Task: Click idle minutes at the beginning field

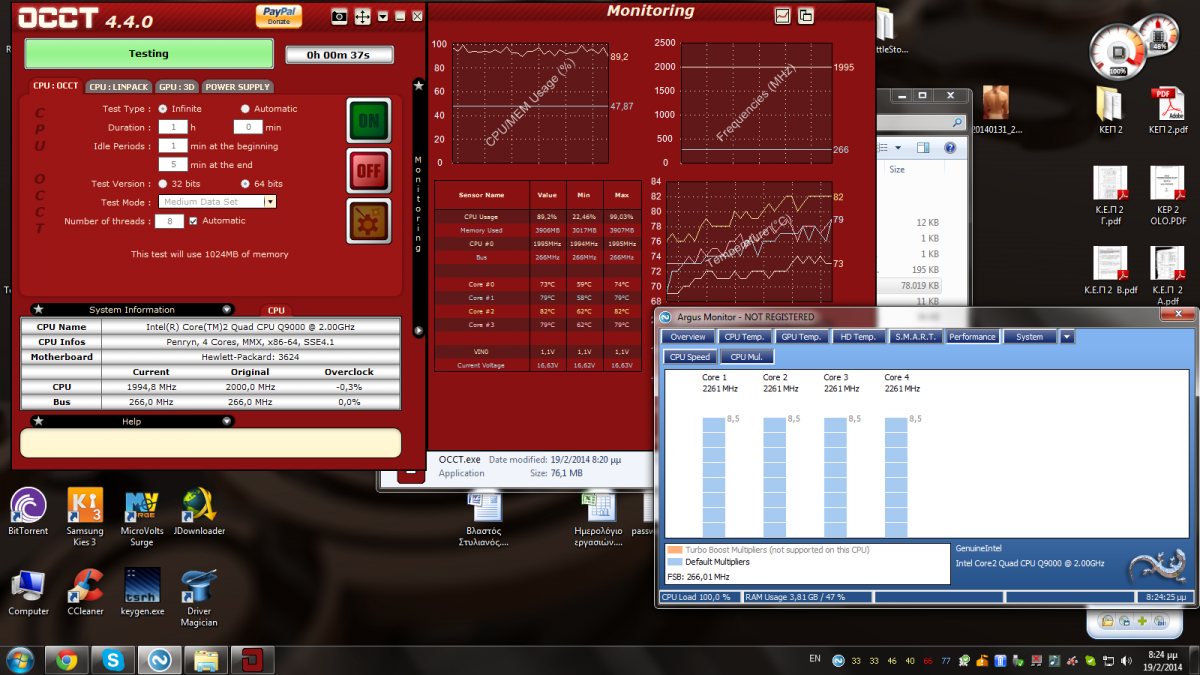Action: [x=173, y=146]
